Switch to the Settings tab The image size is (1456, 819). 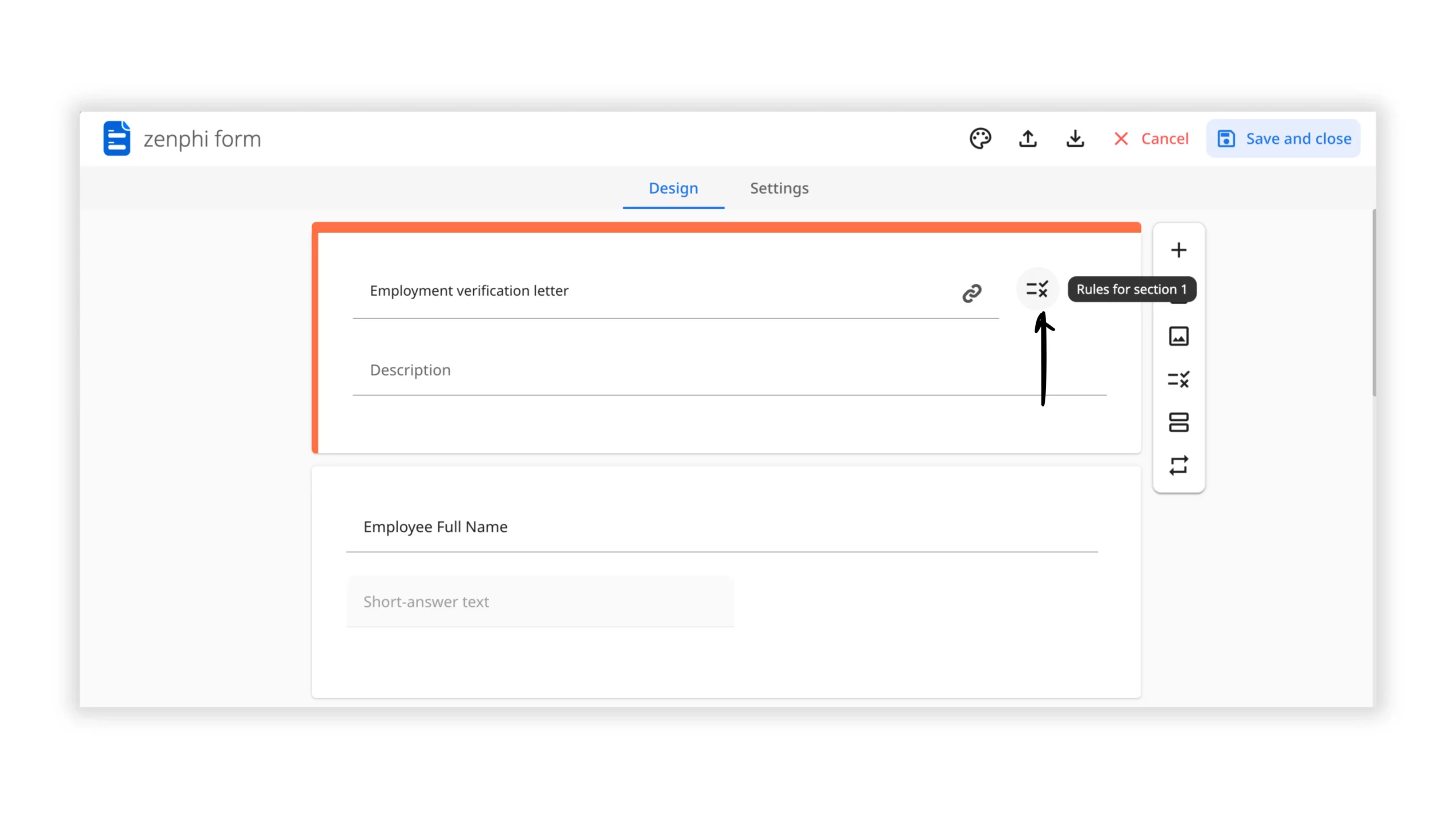click(779, 188)
